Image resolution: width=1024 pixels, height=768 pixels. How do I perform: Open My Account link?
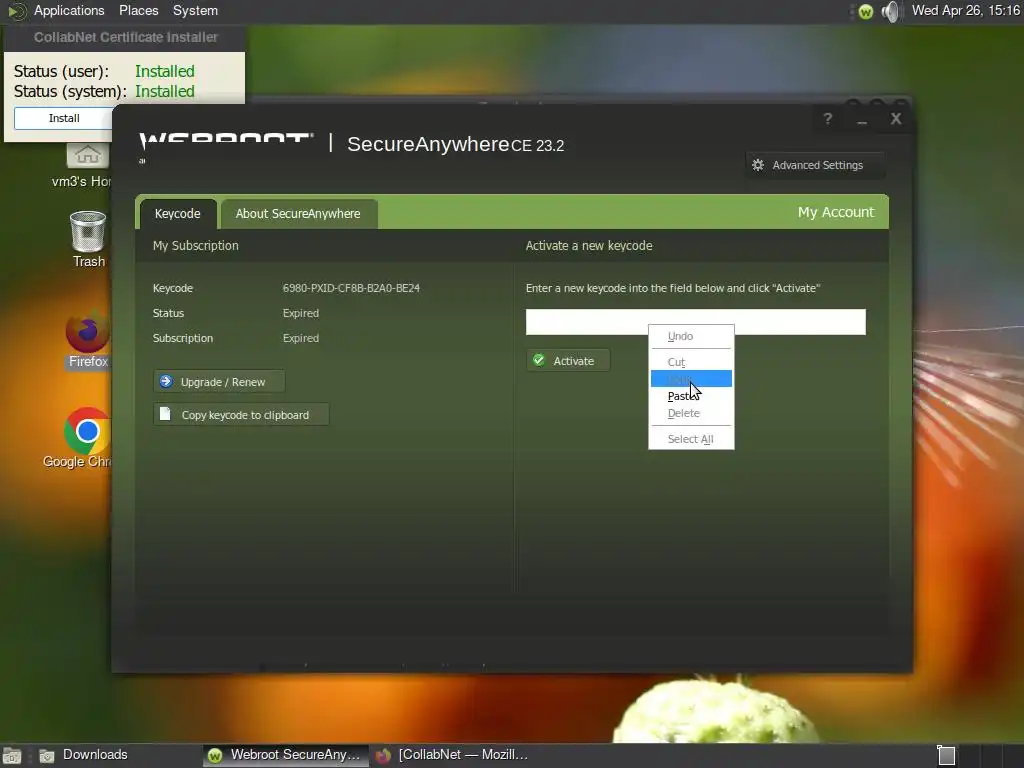point(835,212)
